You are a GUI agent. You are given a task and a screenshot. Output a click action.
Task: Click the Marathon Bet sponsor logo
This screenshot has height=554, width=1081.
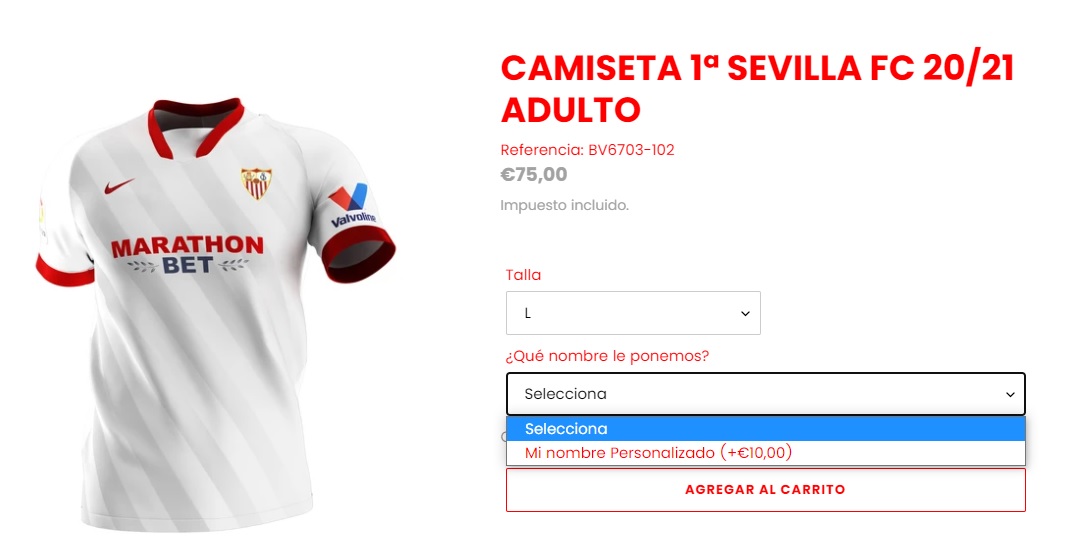point(187,254)
